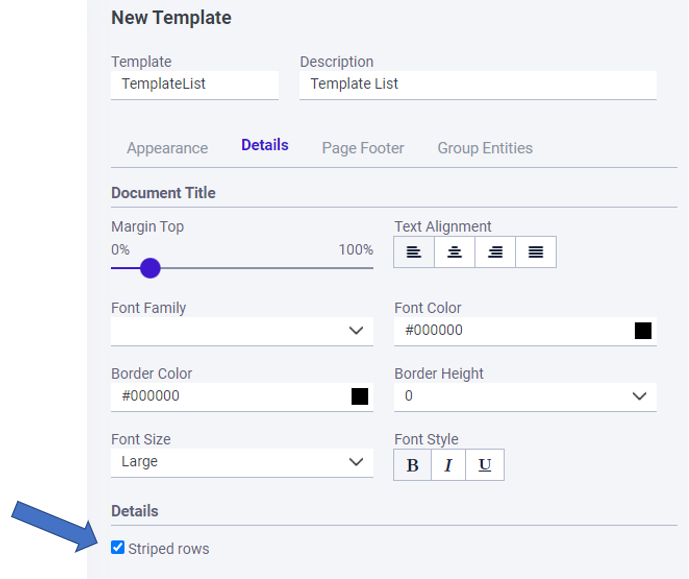
Task: Click the Margin Top slider handle
Action: coord(150,268)
